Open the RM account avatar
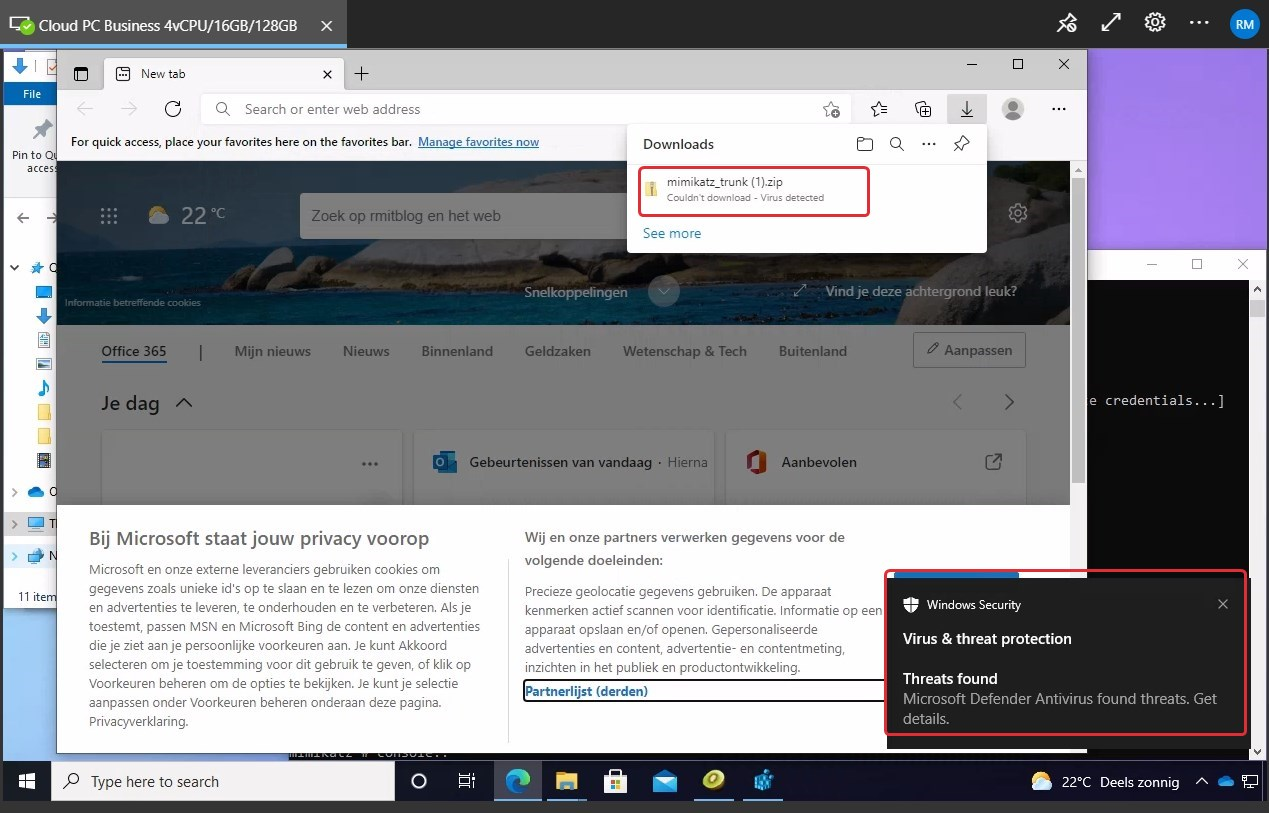 1244,23
